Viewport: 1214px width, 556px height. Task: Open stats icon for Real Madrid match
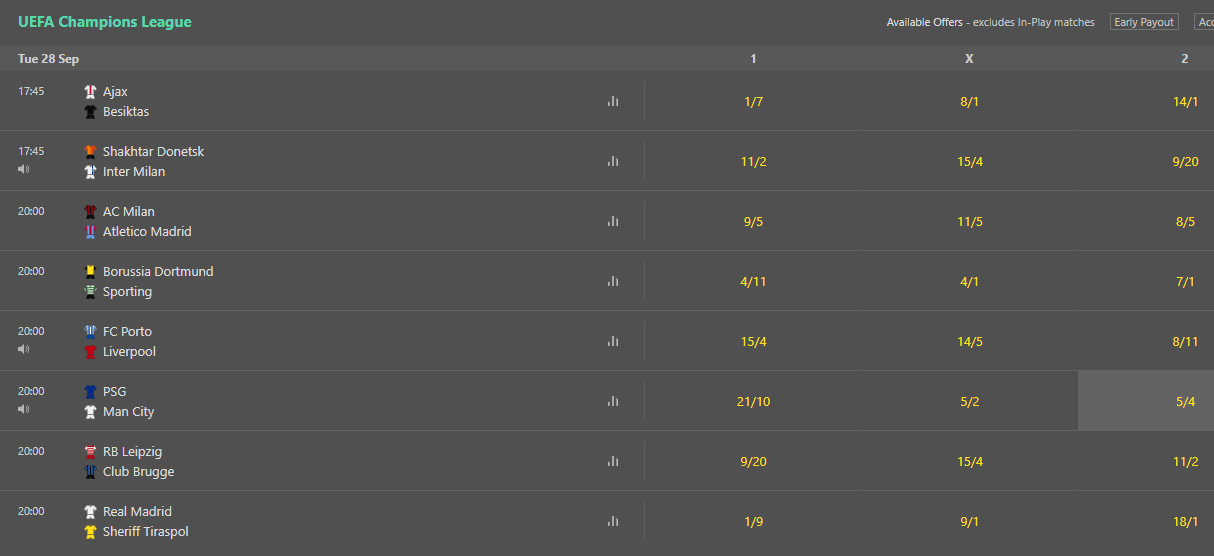click(x=613, y=521)
